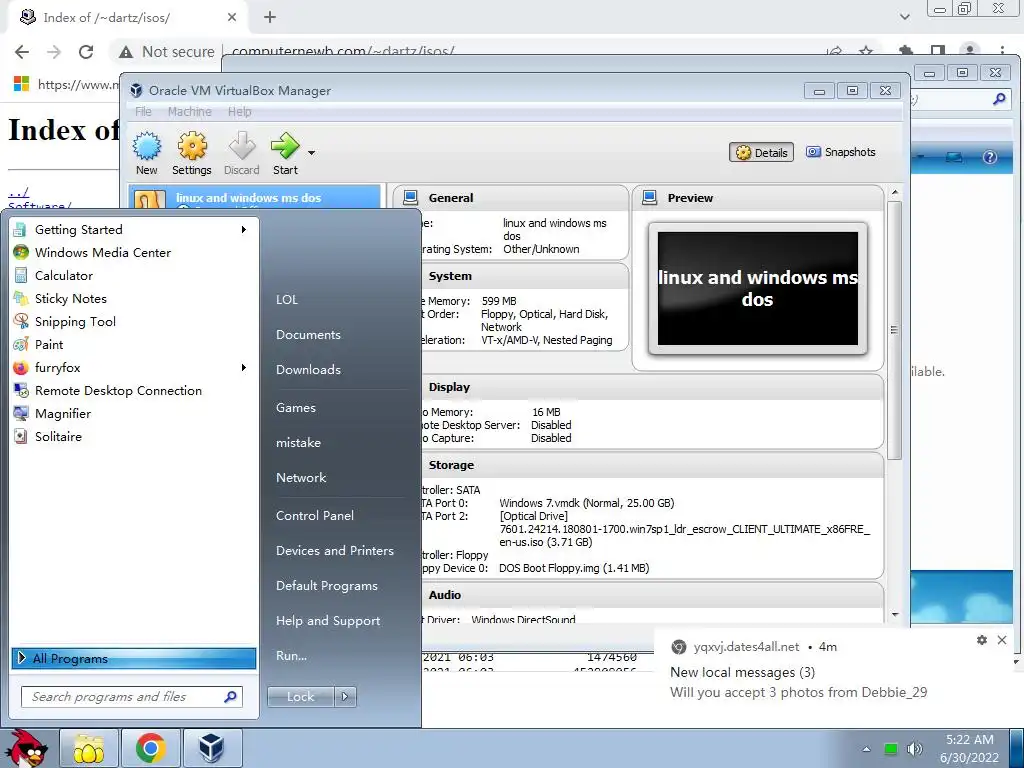This screenshot has height=768, width=1024.
Task: Open Sticky Notes
Action: [131, 298]
